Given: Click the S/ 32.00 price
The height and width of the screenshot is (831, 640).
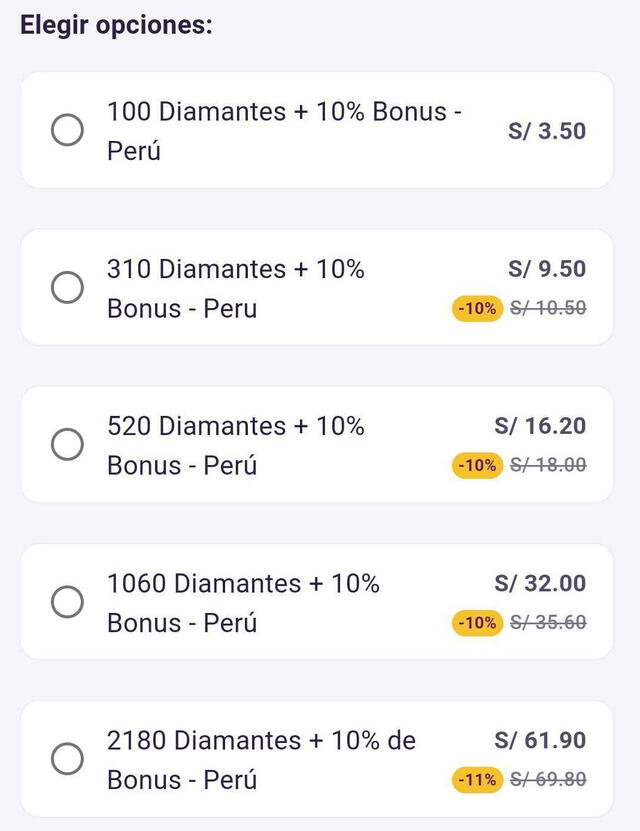Looking at the screenshot, I should (x=540, y=583).
